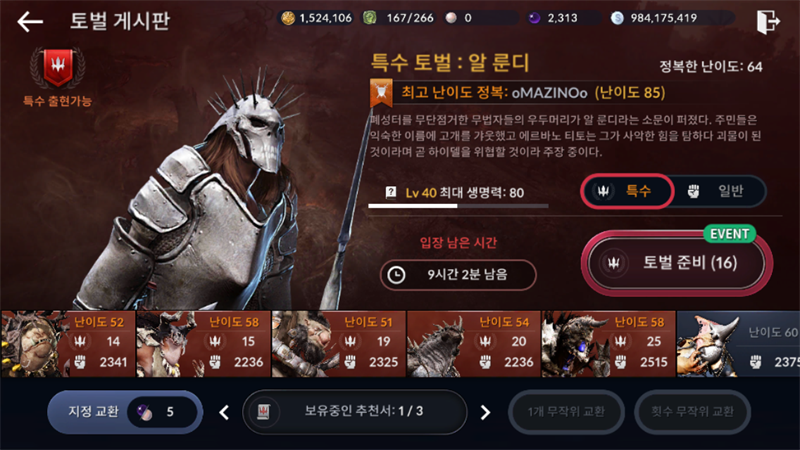Tap the green stamina shield icon
This screenshot has height=450, width=800.
[369, 18]
